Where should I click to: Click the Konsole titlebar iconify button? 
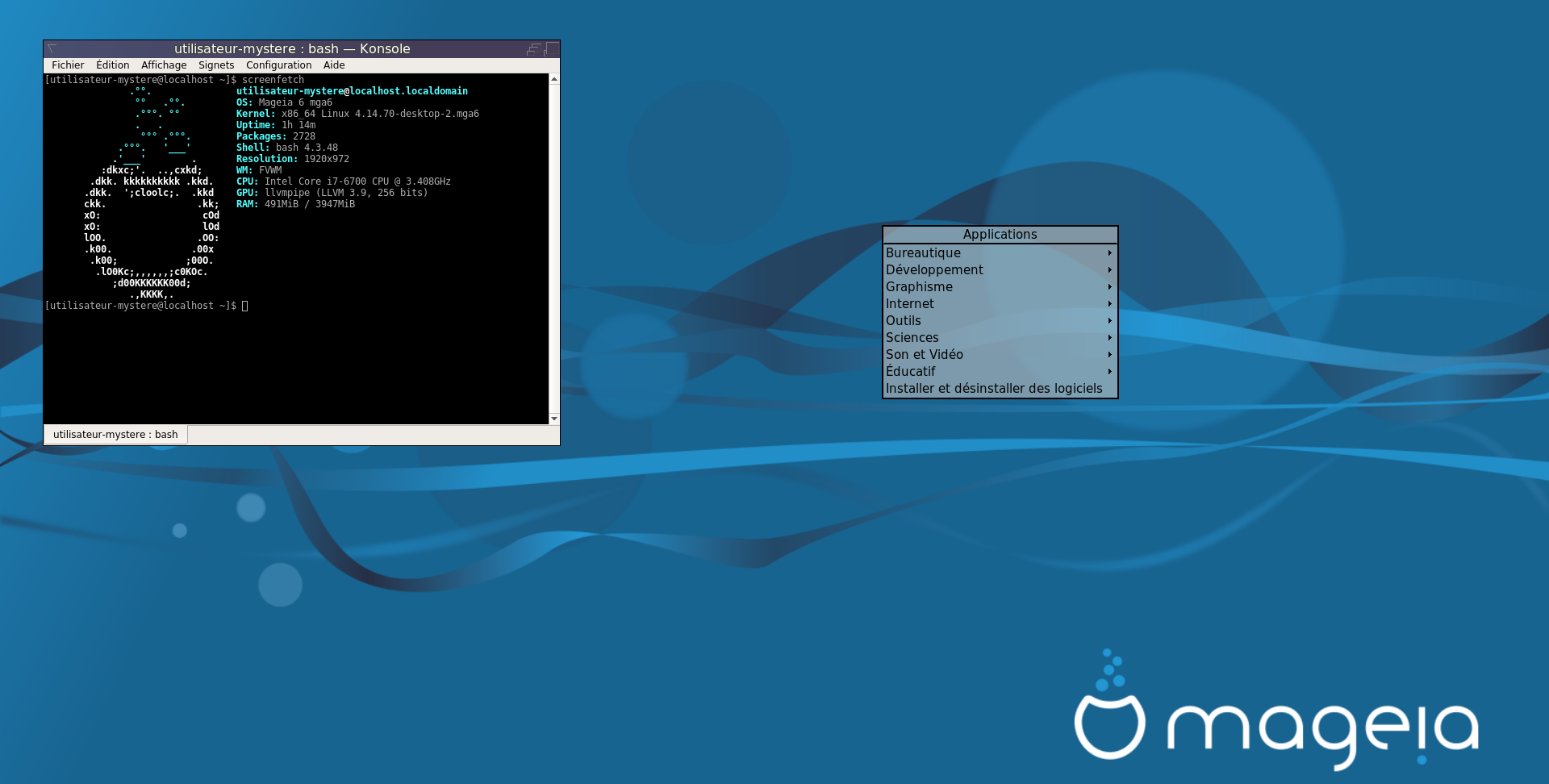pyautogui.click(x=533, y=49)
